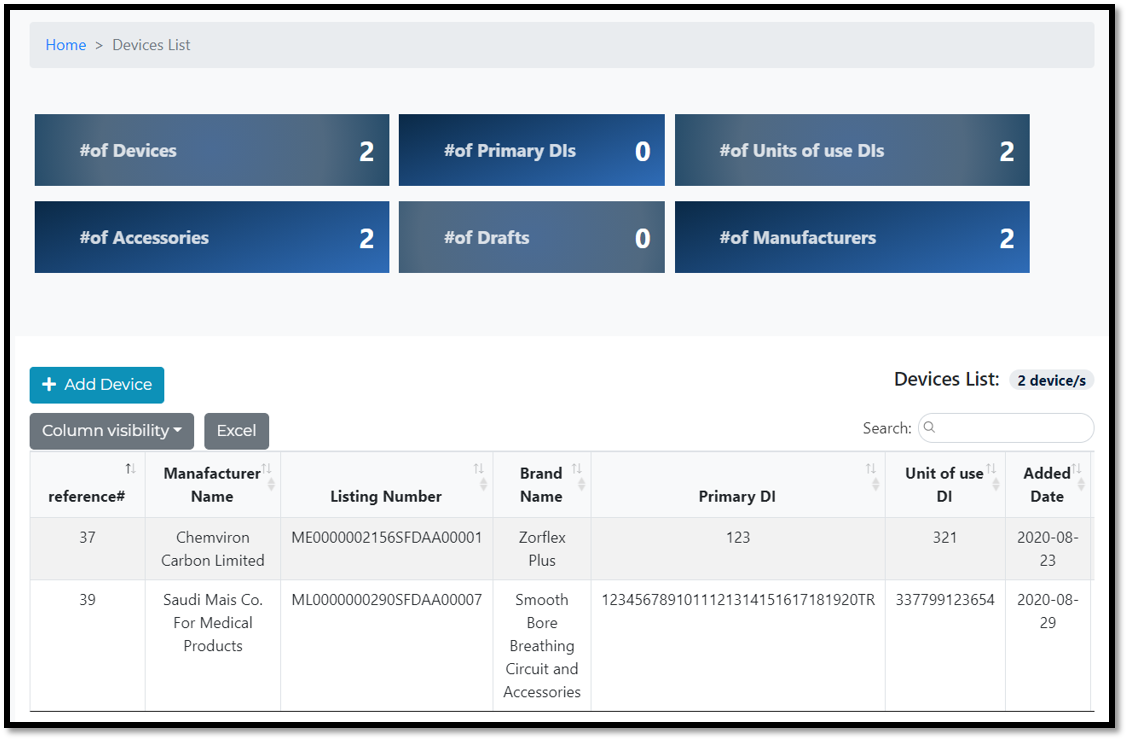Select reference number 37 cell
Screen dimensions: 1128x741
[87, 549]
